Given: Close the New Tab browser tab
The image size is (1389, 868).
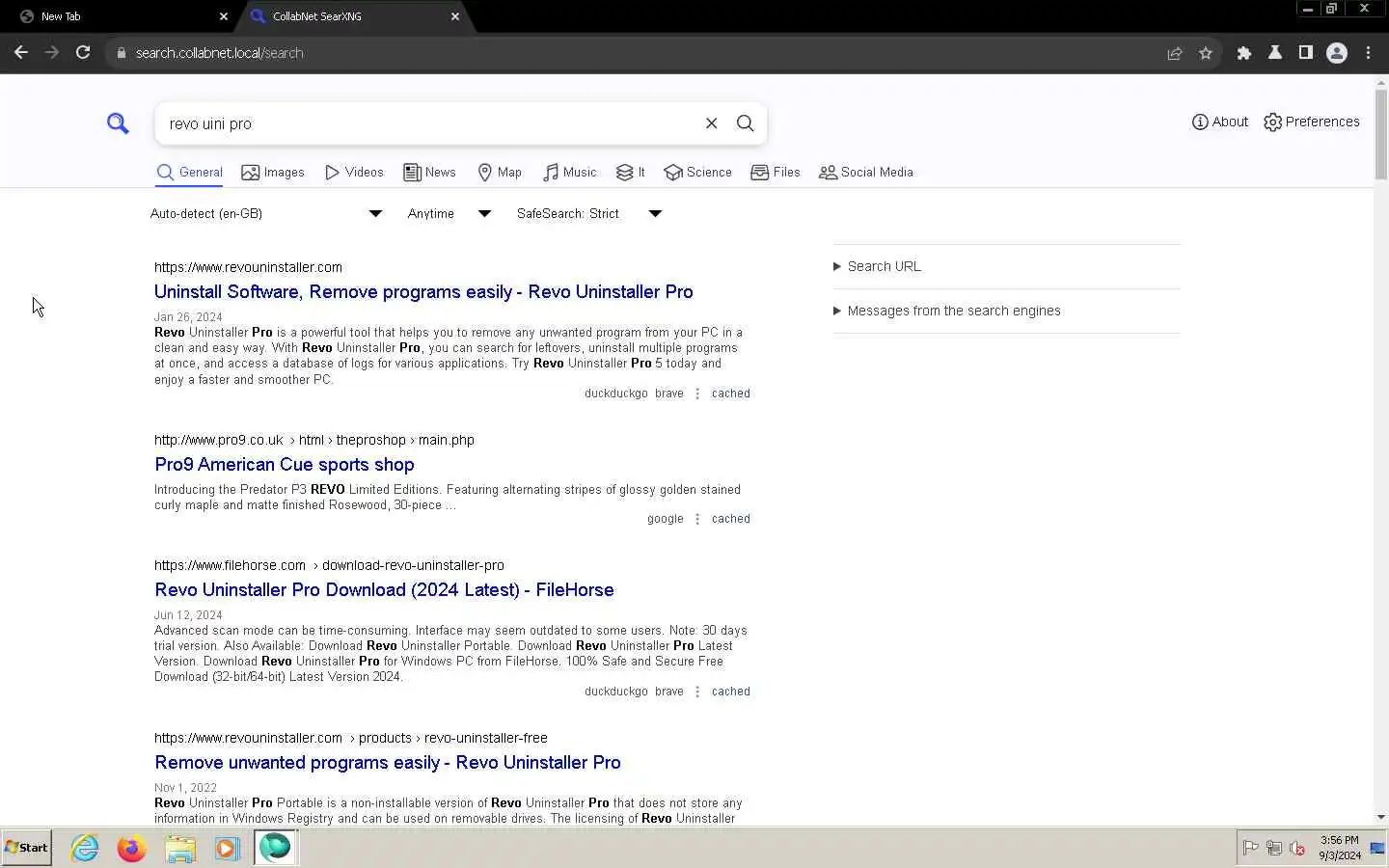Looking at the screenshot, I should coord(224,16).
